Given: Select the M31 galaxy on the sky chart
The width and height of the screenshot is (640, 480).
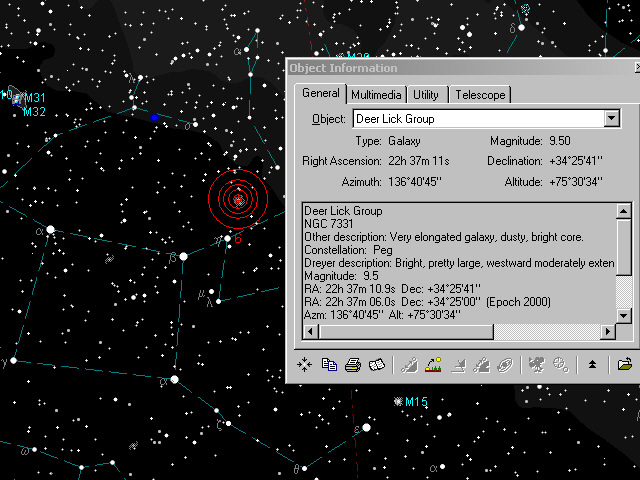Looking at the screenshot, I should coord(17,98).
